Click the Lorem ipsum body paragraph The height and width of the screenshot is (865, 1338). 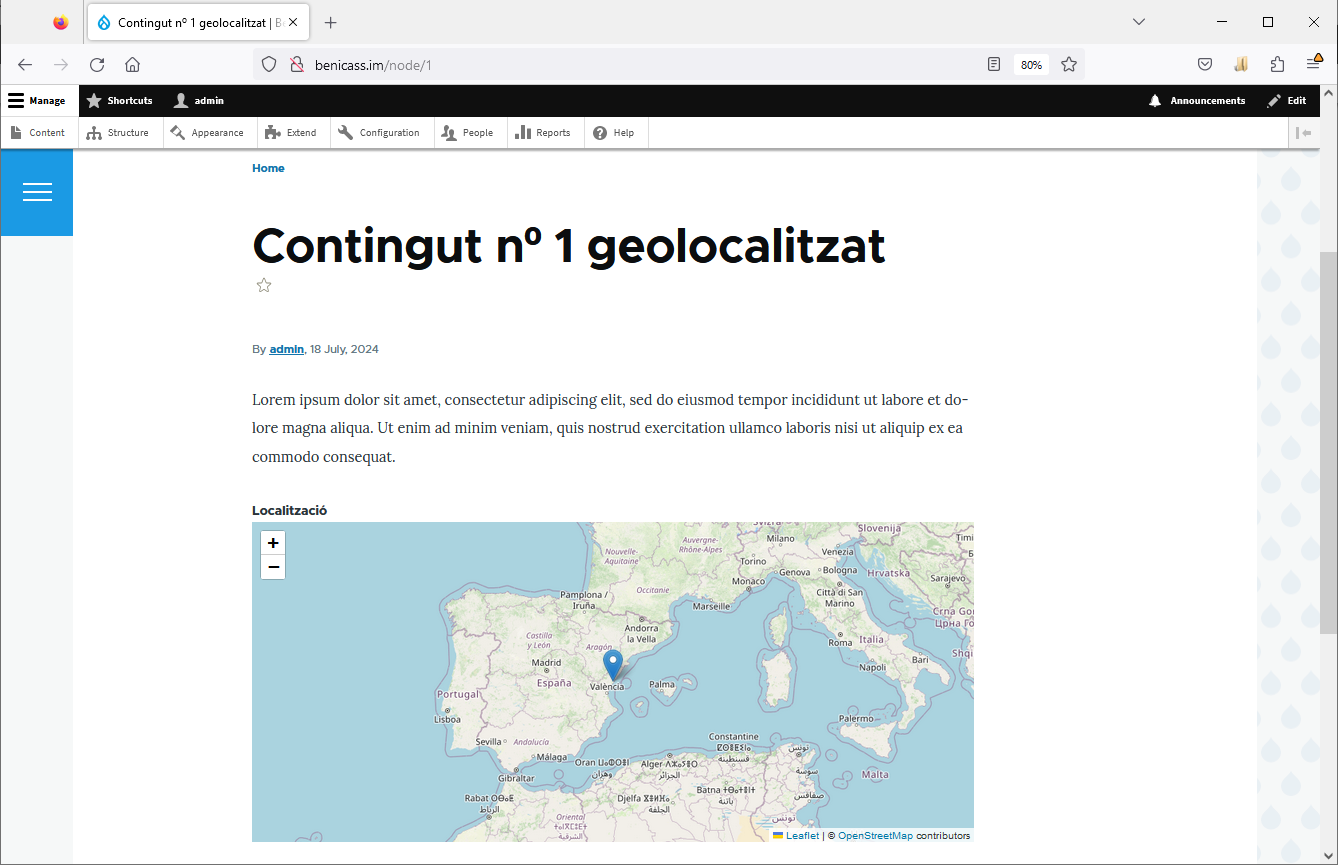(610, 428)
